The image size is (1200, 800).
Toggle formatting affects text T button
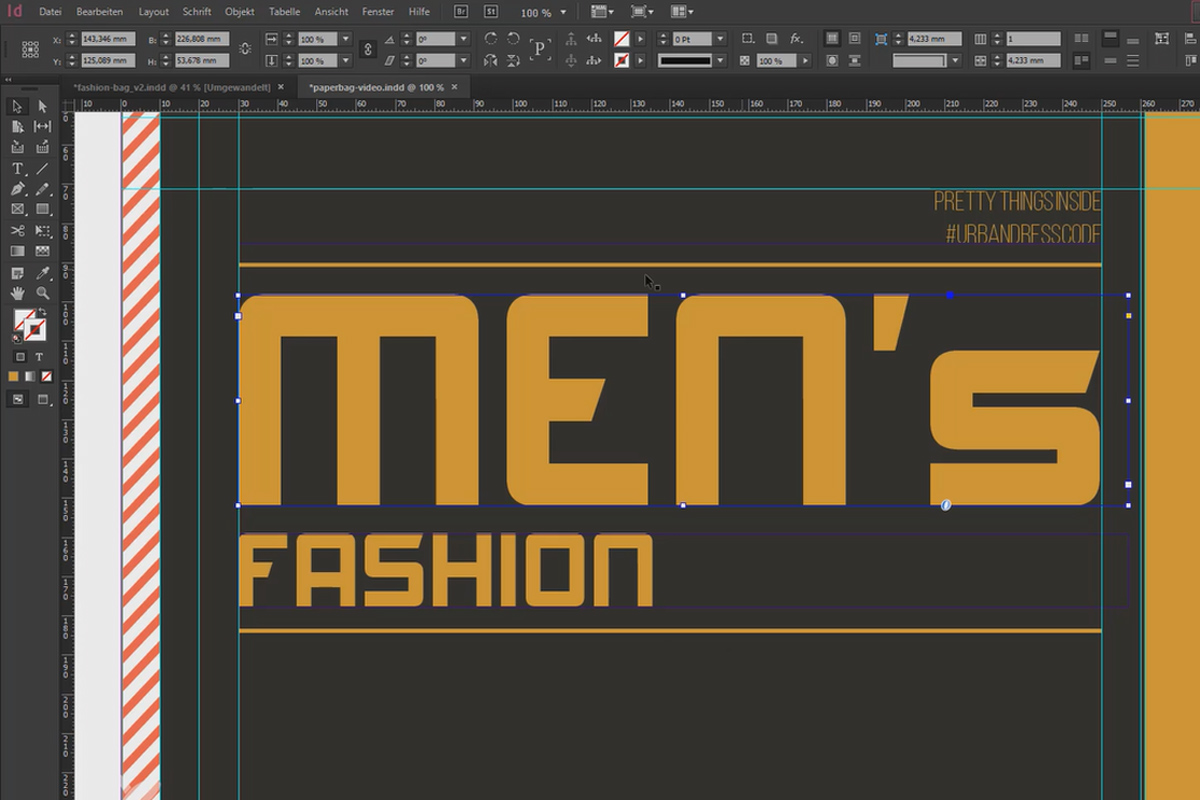click(39, 356)
